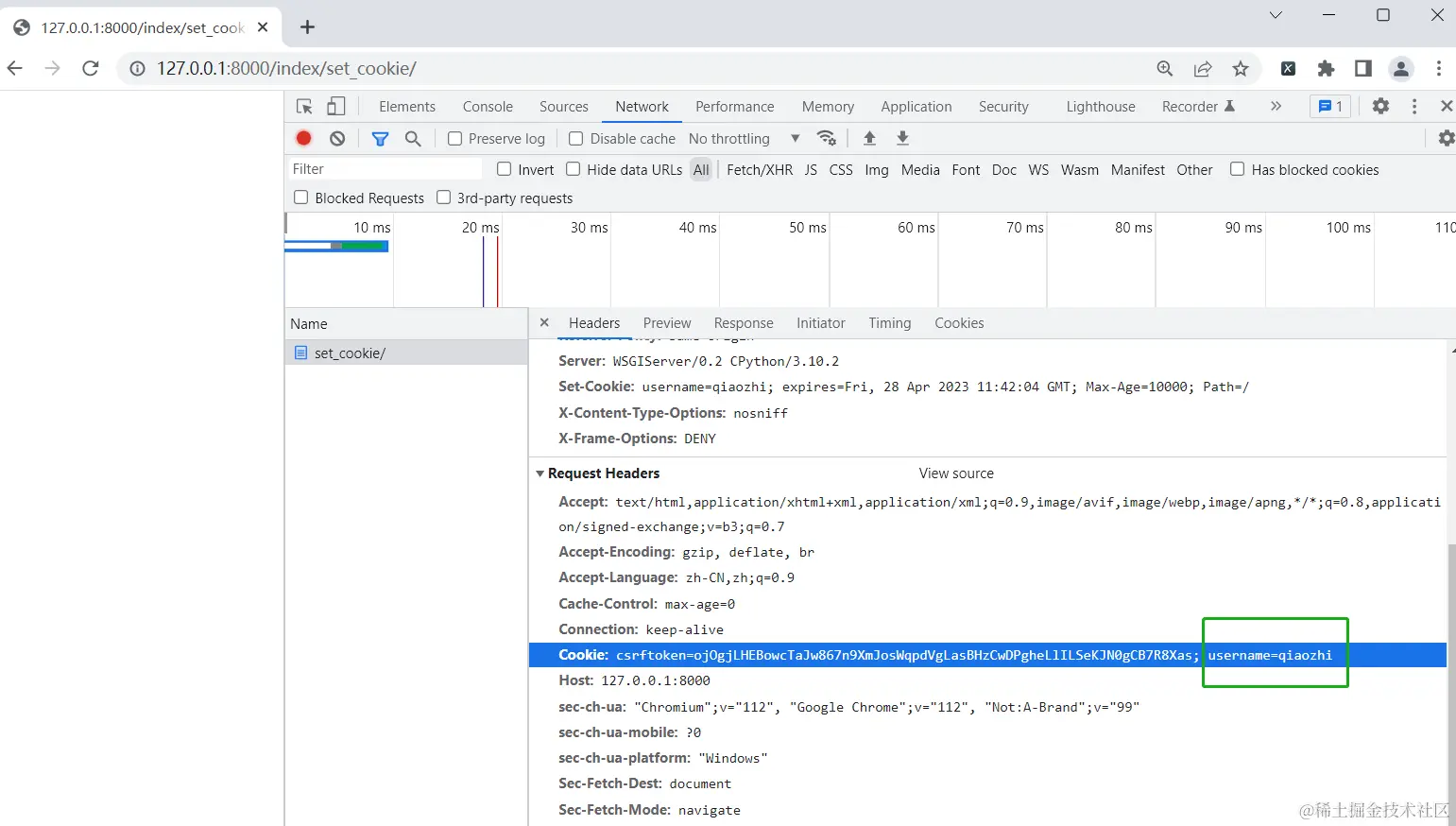Check Hide data URLs
Viewport: 1456px width, 826px height.
(574, 169)
